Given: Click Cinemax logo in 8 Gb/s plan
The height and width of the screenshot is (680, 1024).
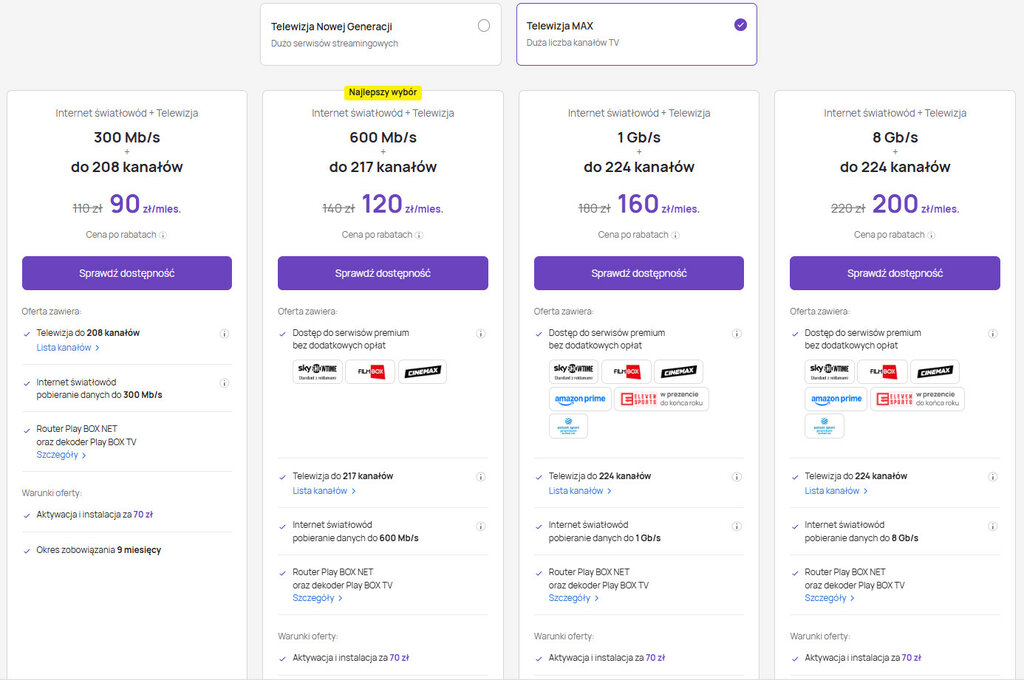Looking at the screenshot, I should 934,372.
